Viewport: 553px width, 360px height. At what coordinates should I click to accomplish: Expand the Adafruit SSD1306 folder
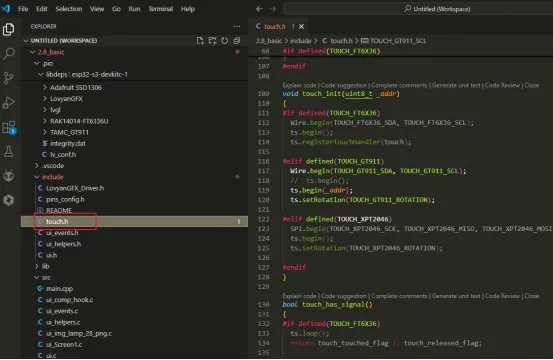[76, 87]
